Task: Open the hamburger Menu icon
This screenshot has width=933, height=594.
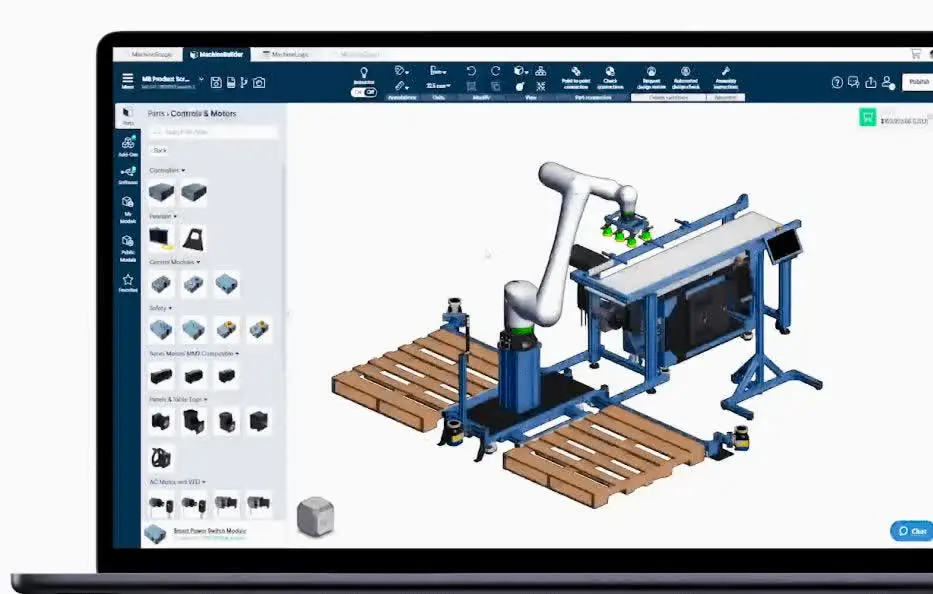Action: click(x=127, y=80)
